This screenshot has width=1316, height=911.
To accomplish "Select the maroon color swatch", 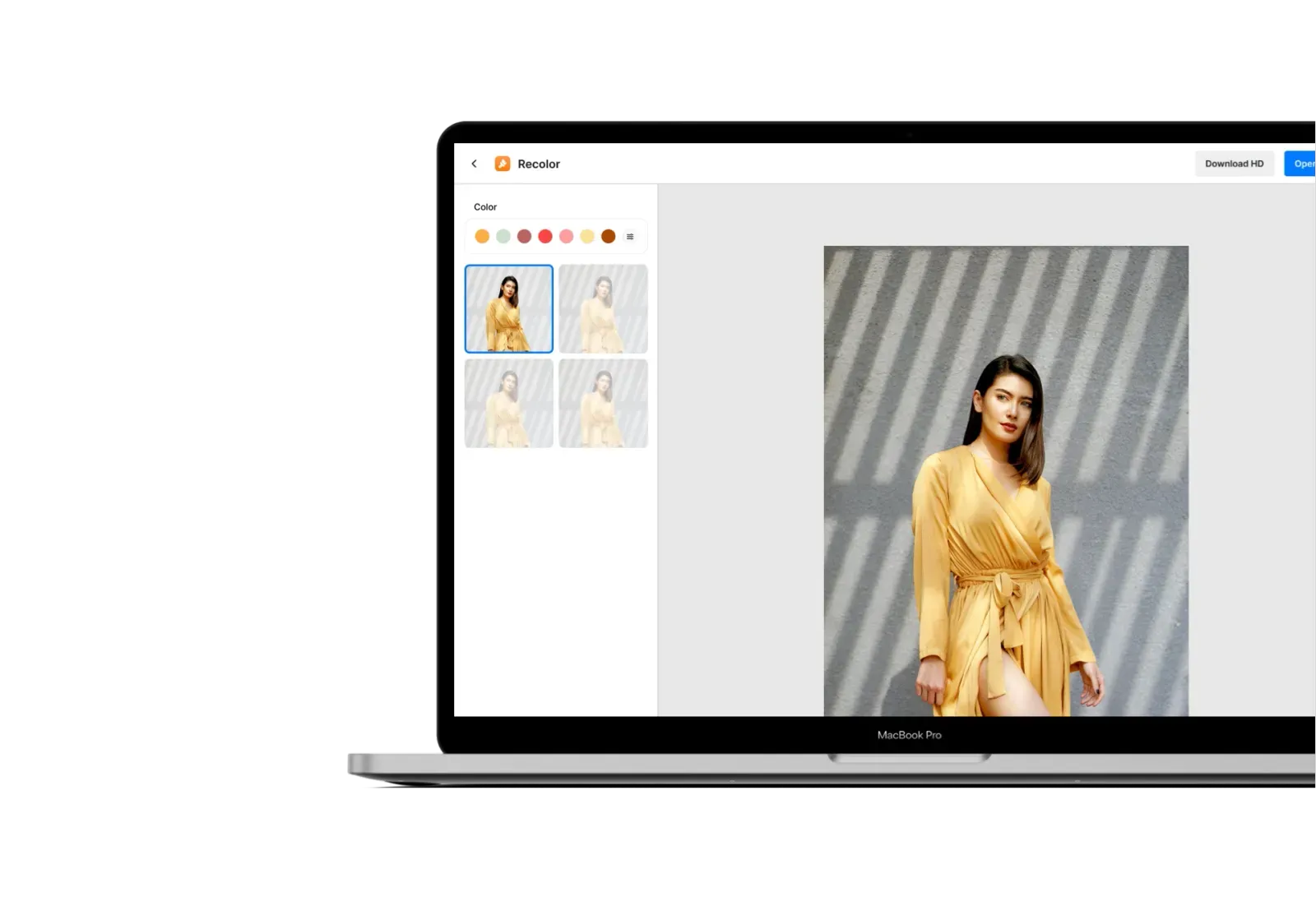I will click(x=525, y=236).
